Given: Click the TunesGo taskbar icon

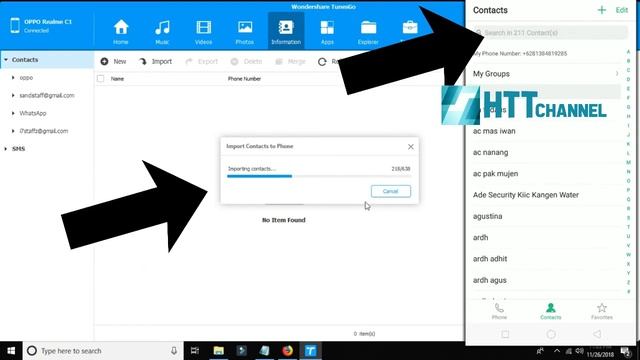Looking at the screenshot, I should (x=311, y=351).
